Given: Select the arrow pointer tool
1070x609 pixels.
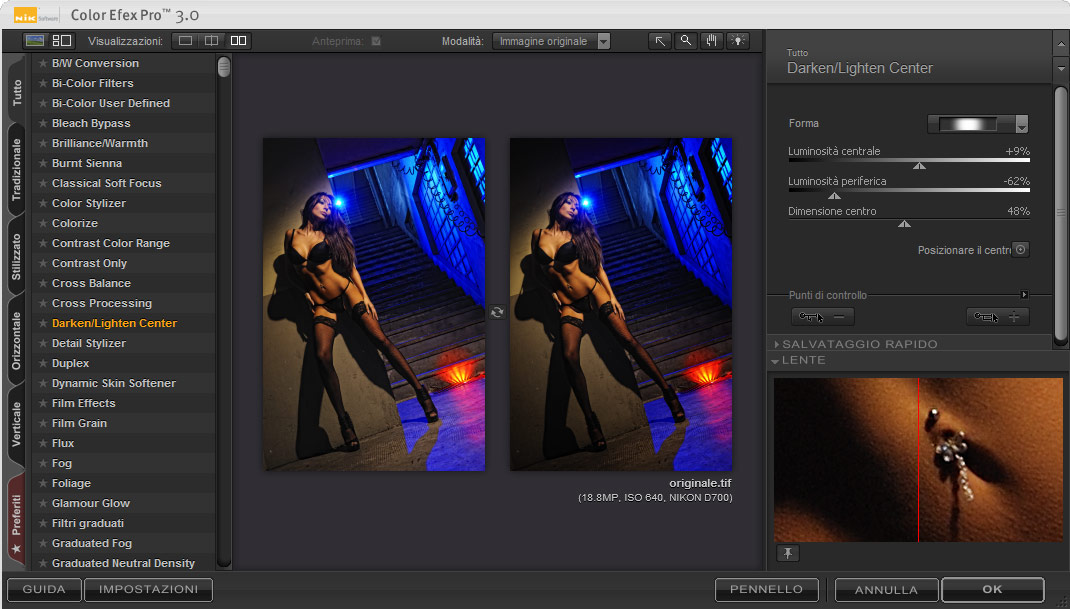Looking at the screenshot, I should pyautogui.click(x=660, y=41).
